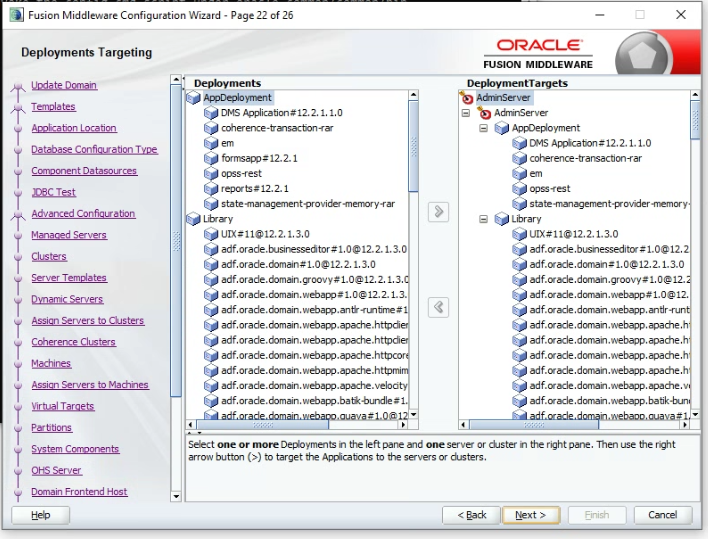Select reports#12.2.1 in Deployments list
This screenshot has width=708, height=539.
(x=255, y=189)
